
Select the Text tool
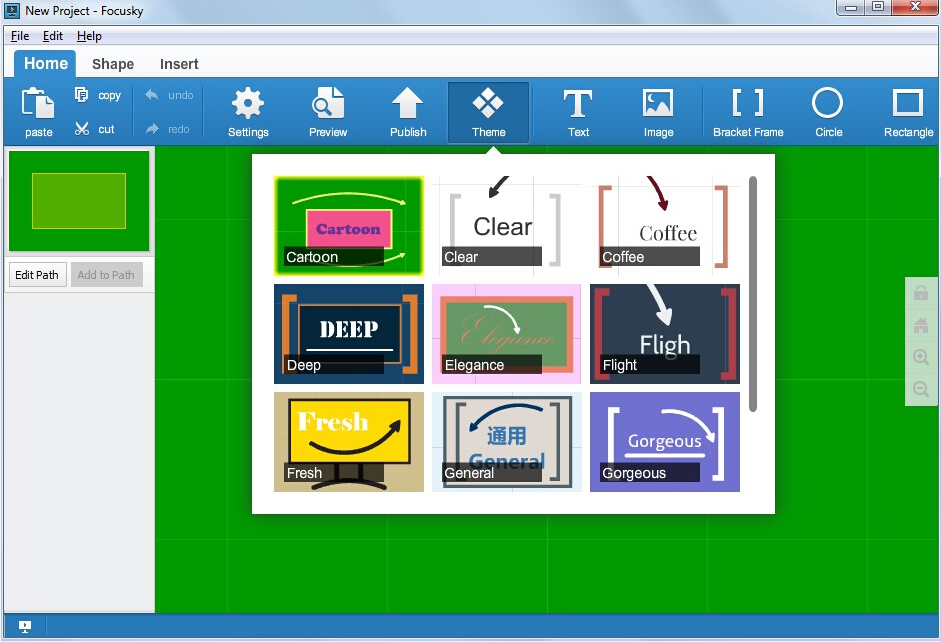point(578,112)
